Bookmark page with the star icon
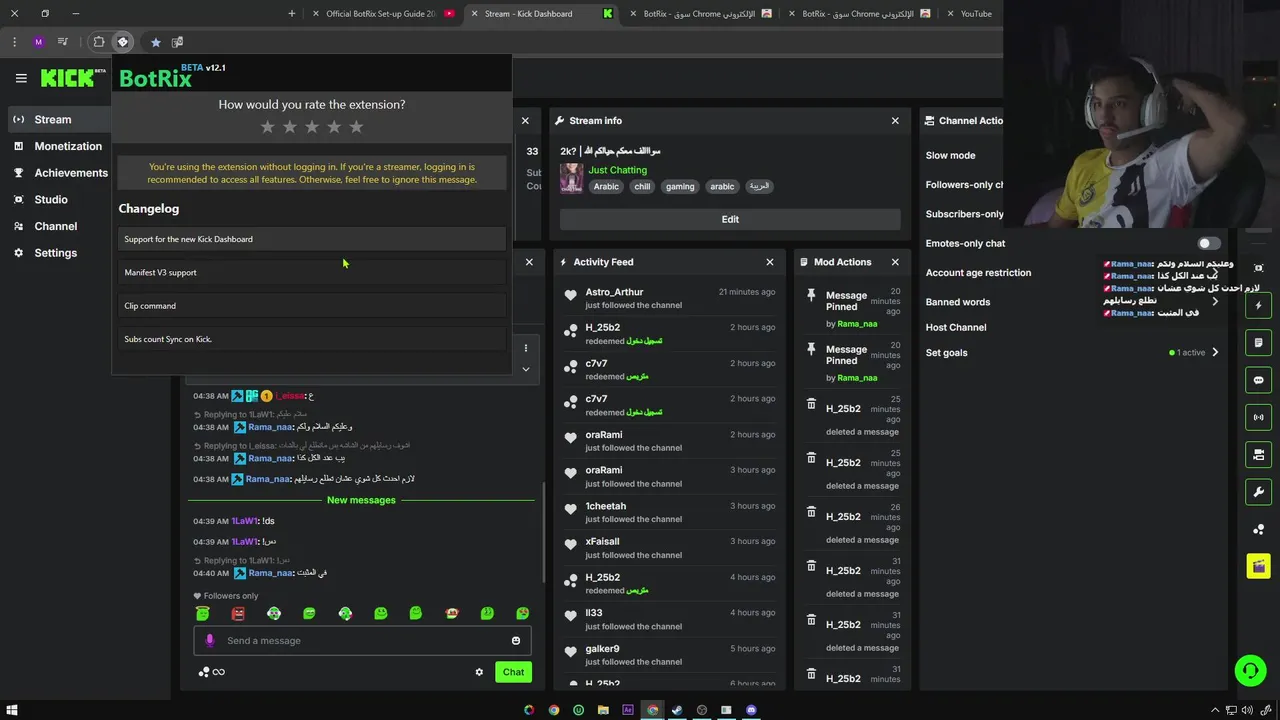The image size is (1280, 720). 155,42
